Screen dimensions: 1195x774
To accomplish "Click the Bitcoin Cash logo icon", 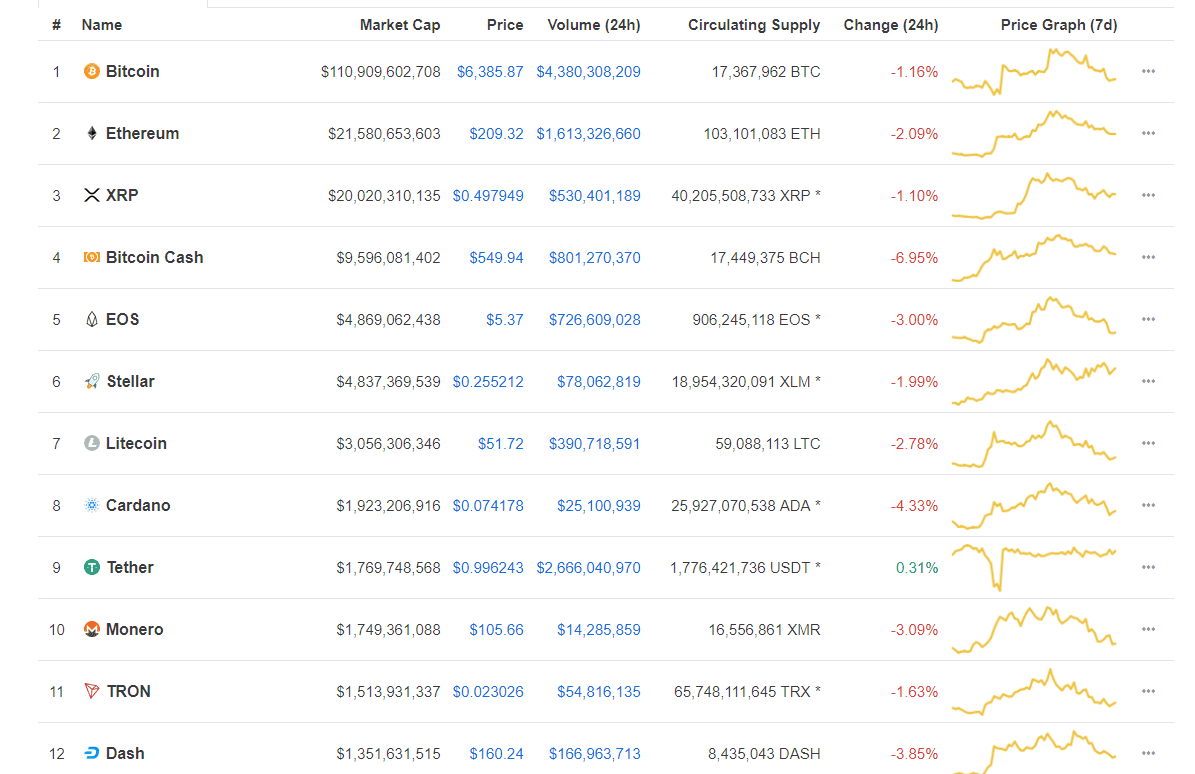I will click(91, 257).
